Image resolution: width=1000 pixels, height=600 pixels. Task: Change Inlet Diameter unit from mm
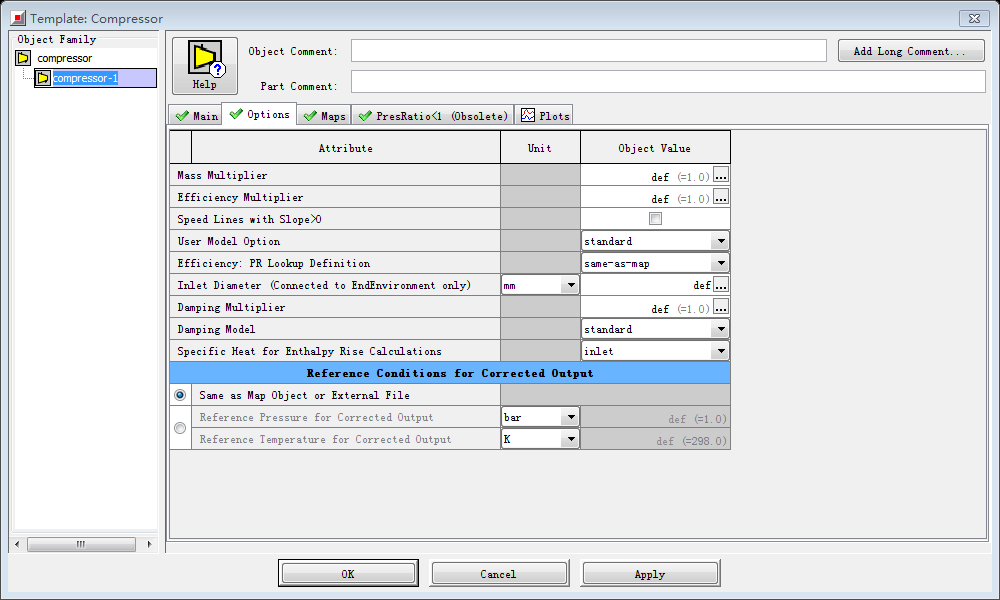(570, 285)
